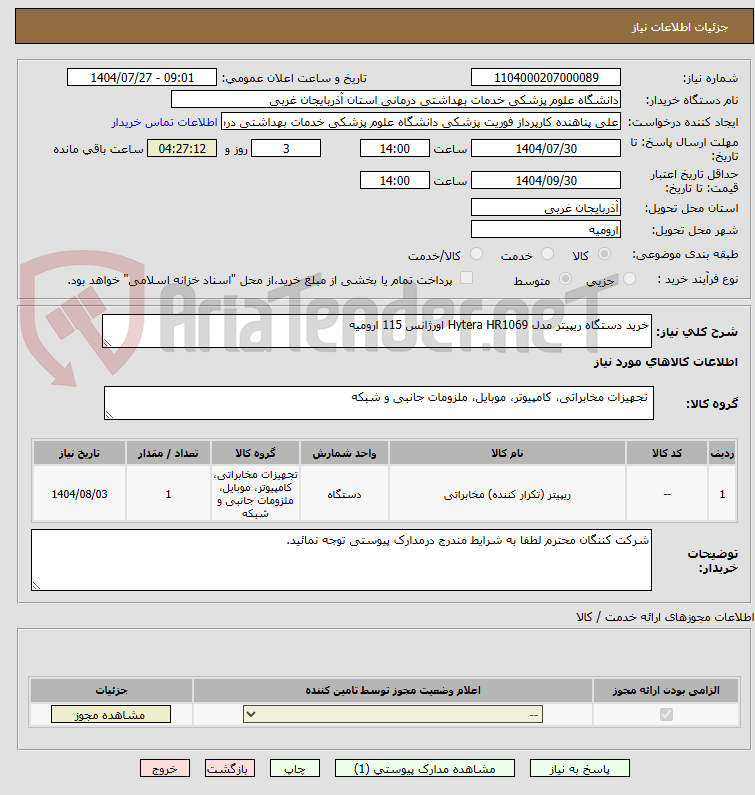Click the resize grip of شرح کلی نیاز box
This screenshot has width=755, height=795.
pyautogui.click(x=107, y=343)
